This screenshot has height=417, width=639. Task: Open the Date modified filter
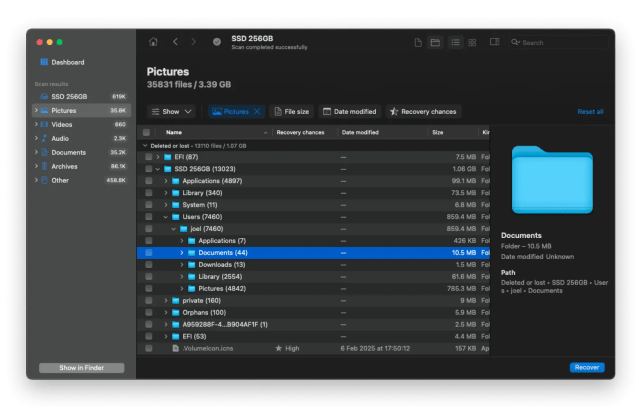point(350,111)
